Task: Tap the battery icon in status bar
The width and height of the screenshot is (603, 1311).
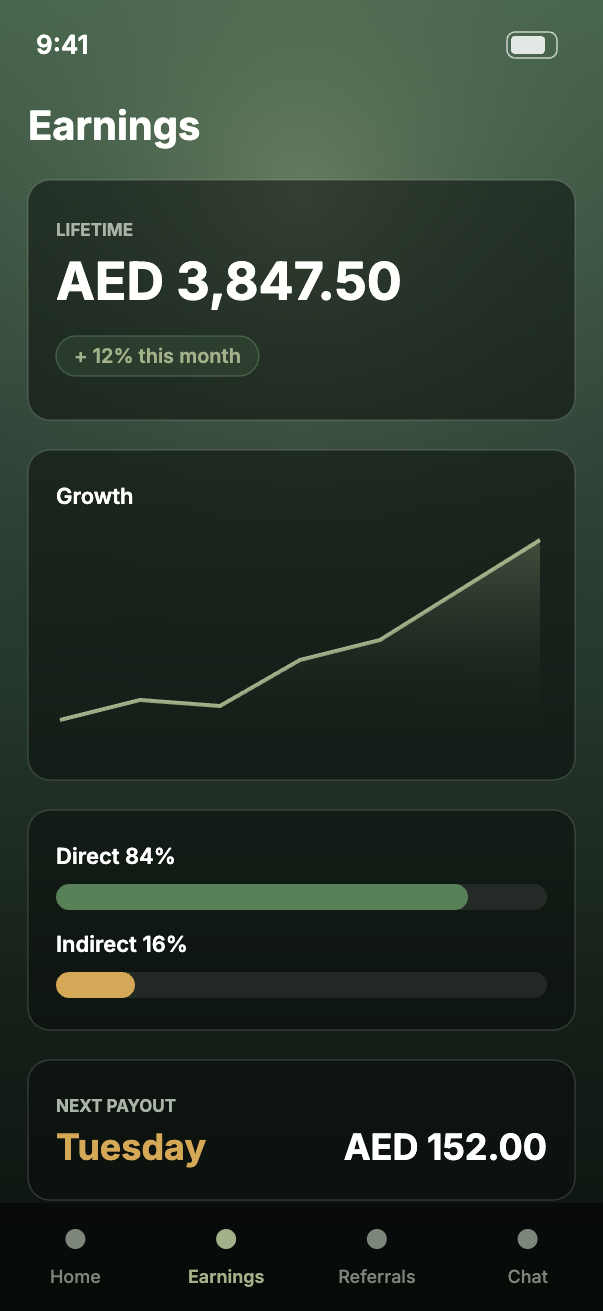Action: click(532, 45)
